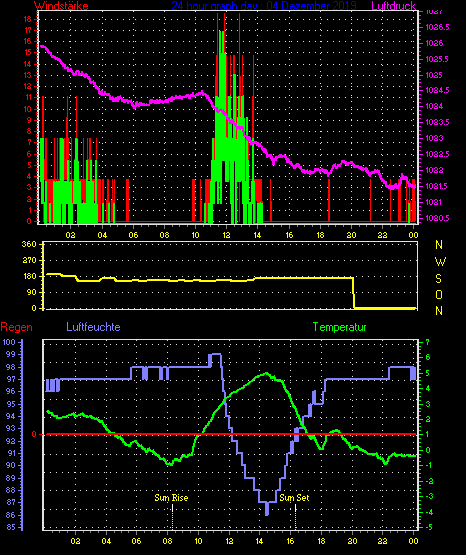This screenshot has height=555, width=466.
Task: Click the green temperature axis value -5
Action: 428,527
